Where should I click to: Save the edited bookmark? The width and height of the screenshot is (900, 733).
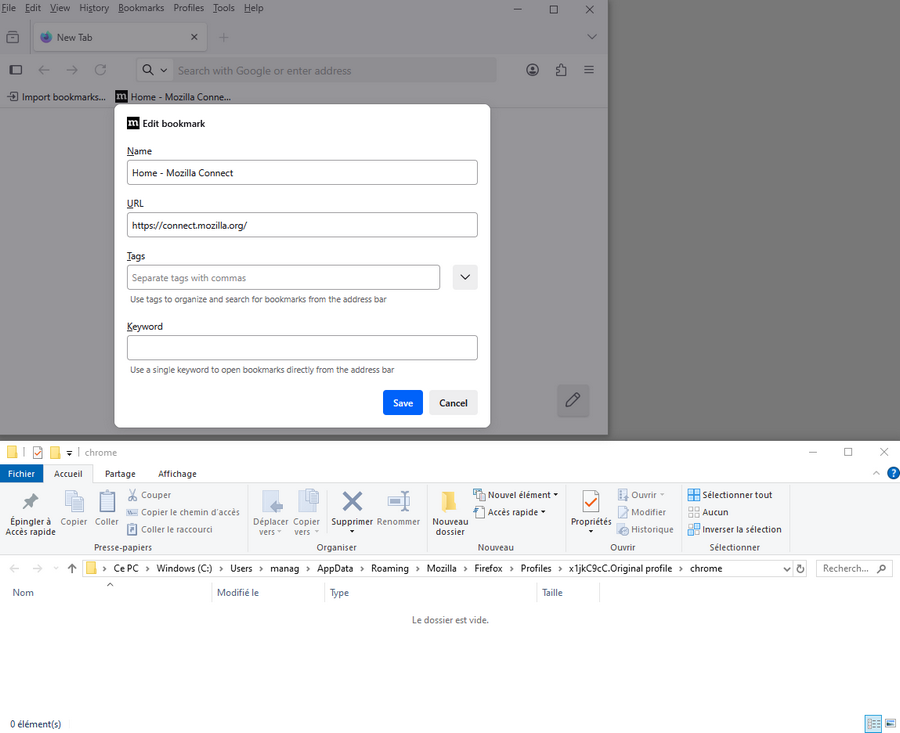402,403
